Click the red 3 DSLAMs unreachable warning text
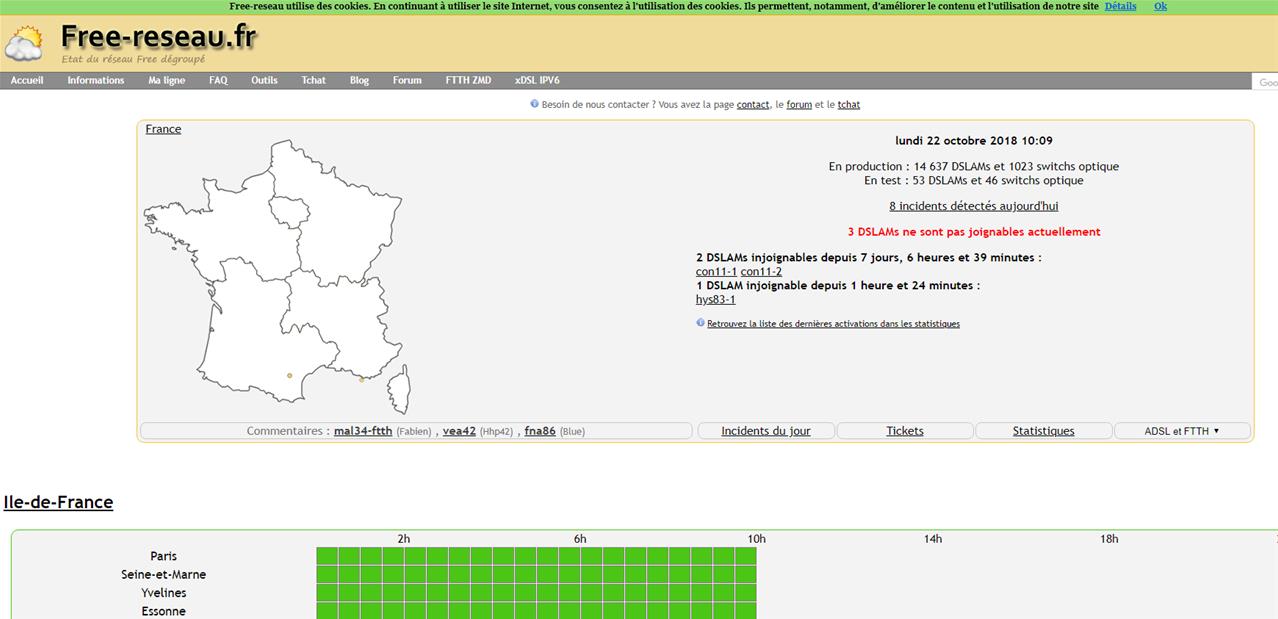This screenshot has width=1278, height=619. coord(974,232)
